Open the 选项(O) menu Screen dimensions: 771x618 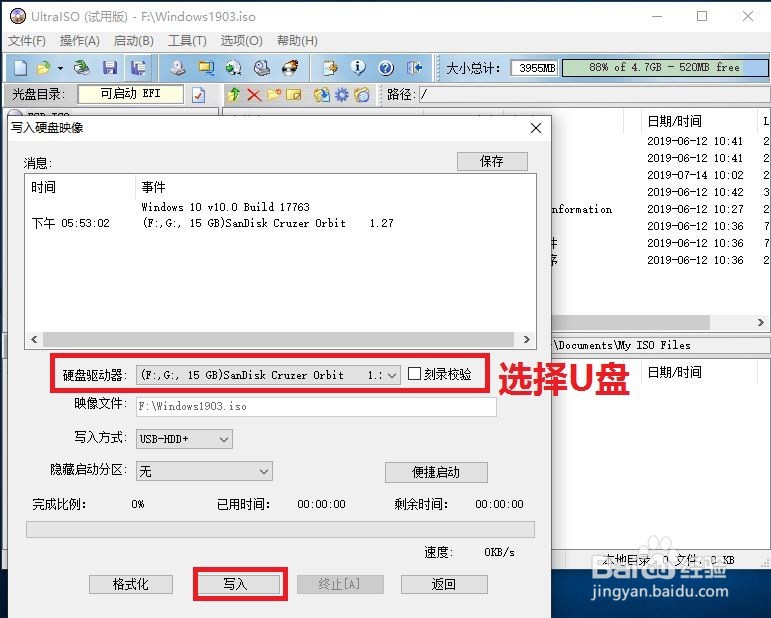[241, 41]
